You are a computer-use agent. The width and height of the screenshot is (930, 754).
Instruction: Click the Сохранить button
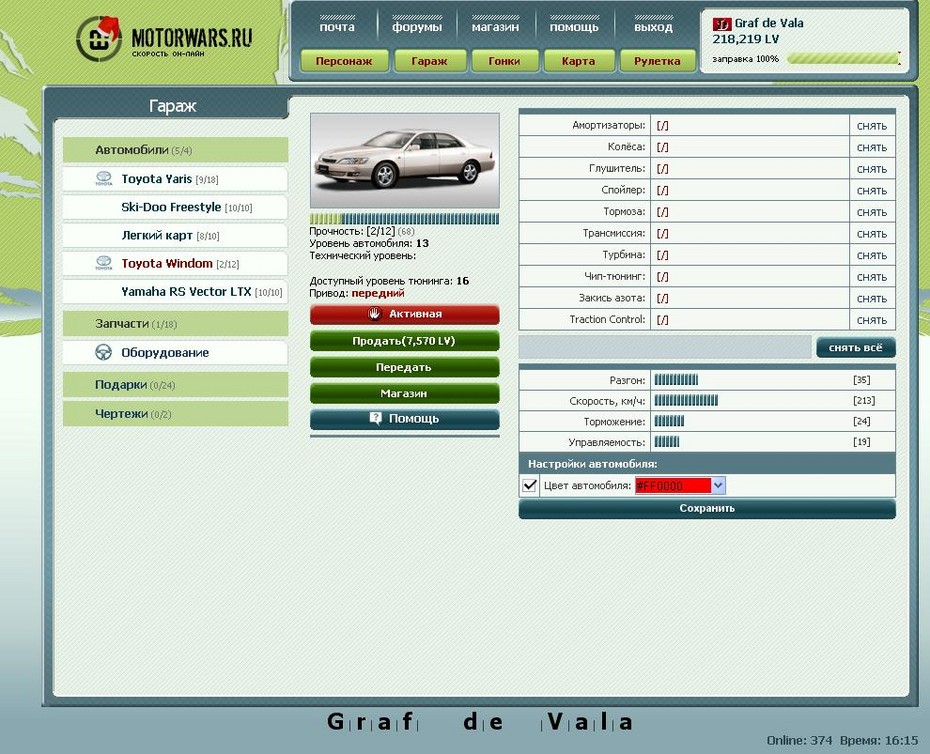click(707, 508)
